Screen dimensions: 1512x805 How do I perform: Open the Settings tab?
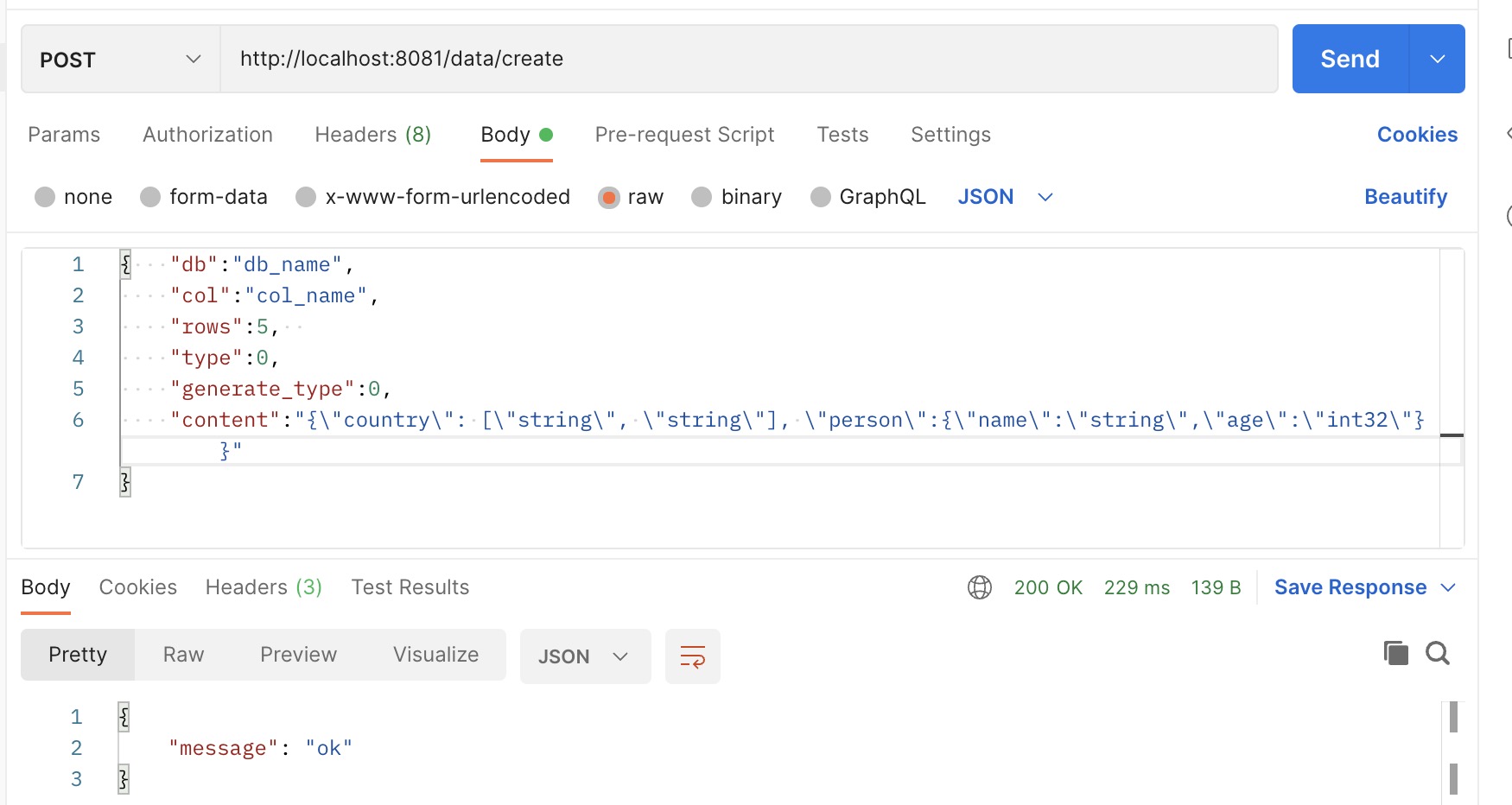pyautogui.click(x=950, y=135)
